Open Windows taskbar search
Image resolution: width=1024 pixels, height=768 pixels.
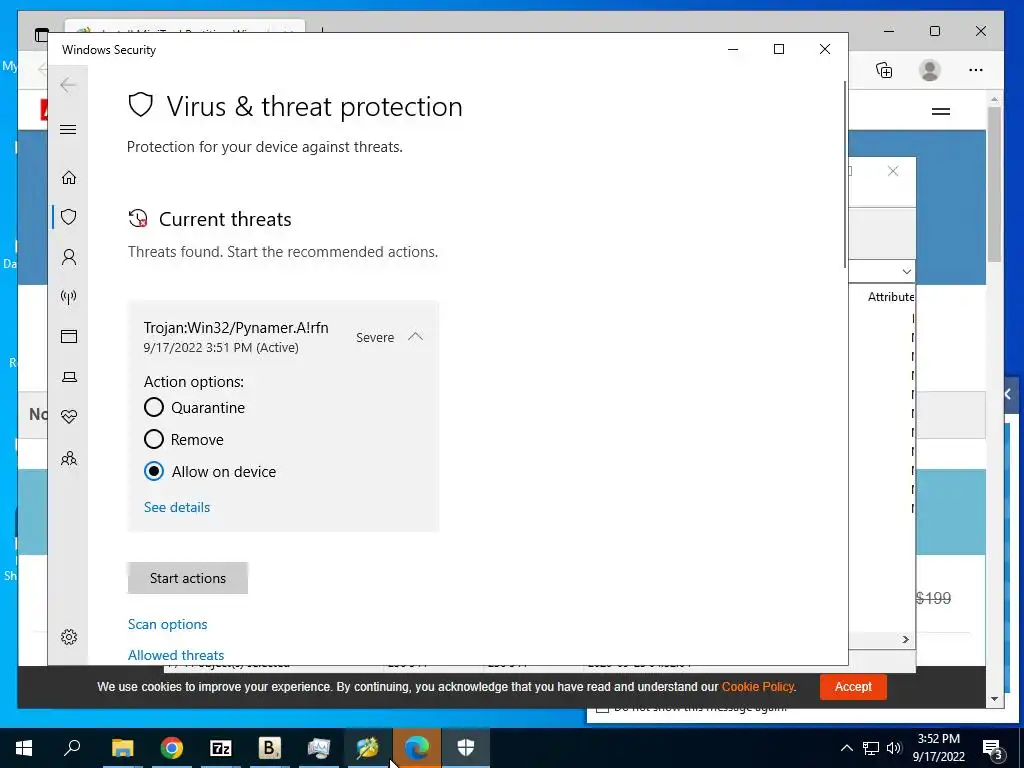[x=72, y=748]
